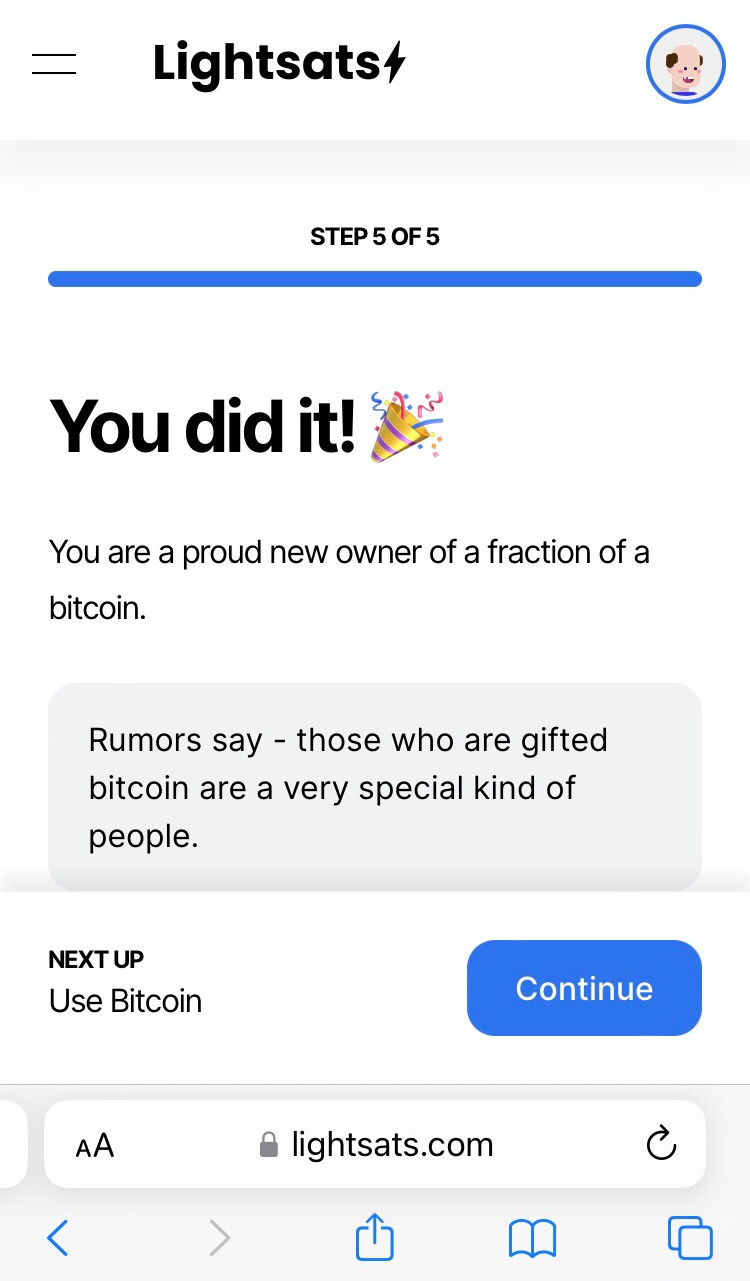Click the "Use Bitcoin" next up label
Screen dimensions: 750x1281
point(126,1001)
